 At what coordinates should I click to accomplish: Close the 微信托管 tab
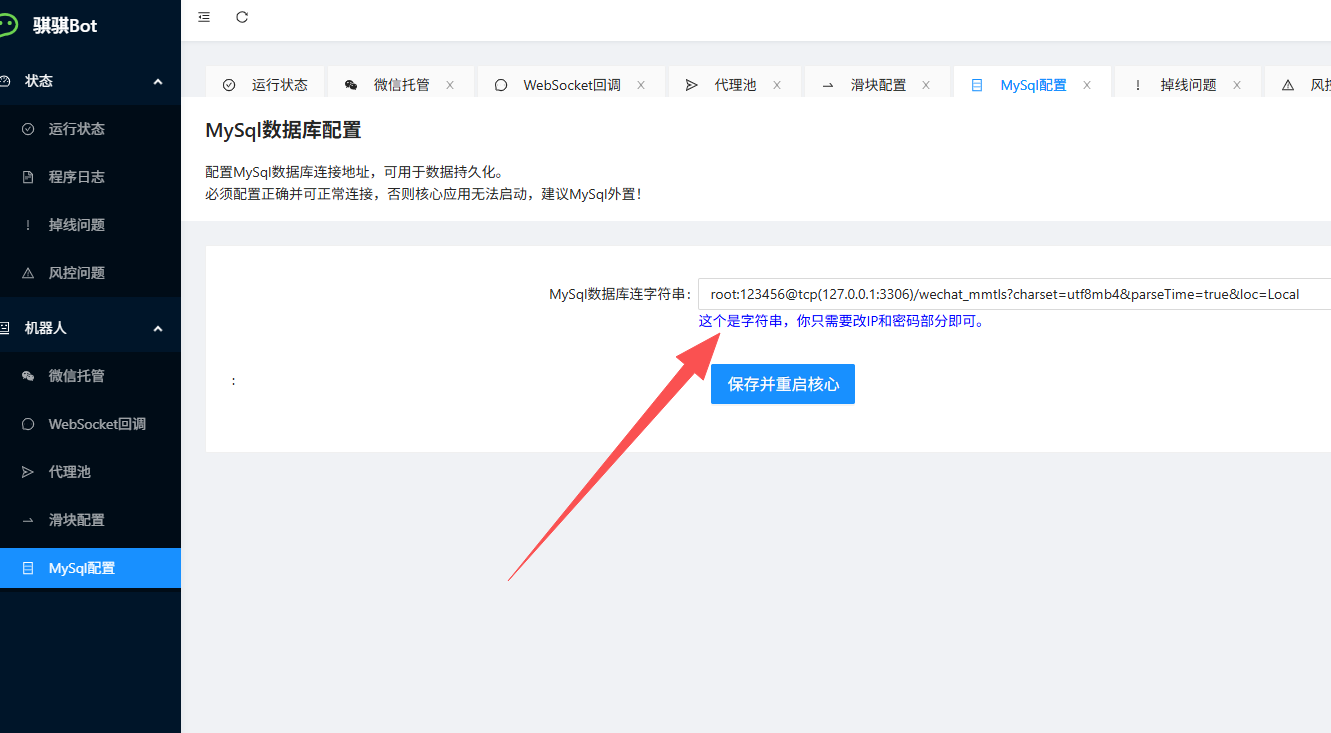(x=450, y=85)
